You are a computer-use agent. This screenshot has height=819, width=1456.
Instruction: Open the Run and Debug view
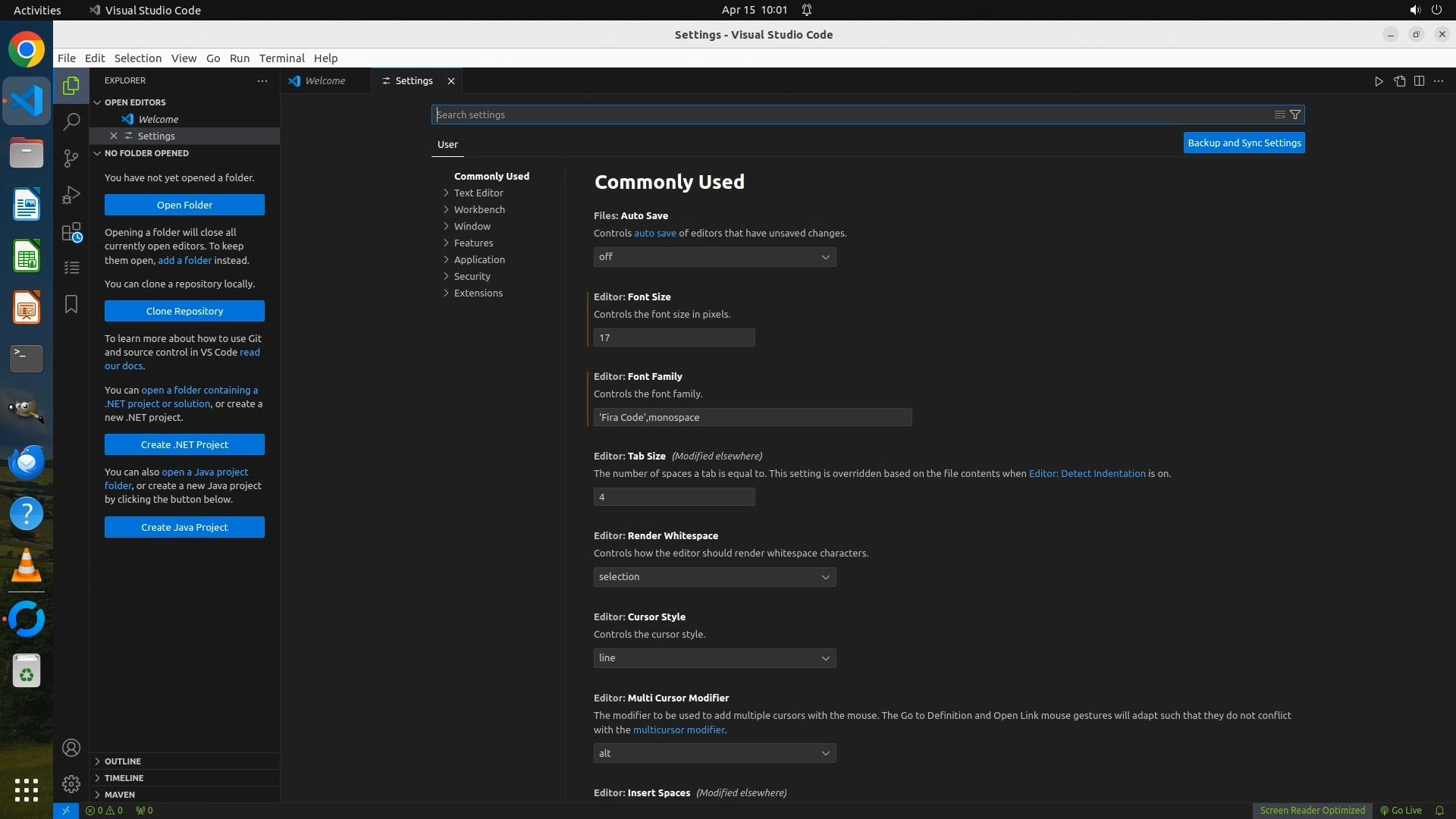(x=71, y=195)
